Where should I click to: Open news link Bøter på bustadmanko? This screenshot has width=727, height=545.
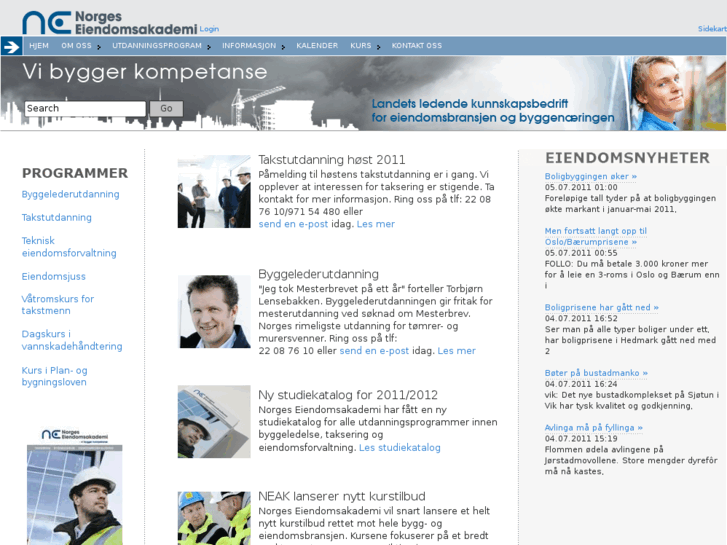tap(596, 373)
